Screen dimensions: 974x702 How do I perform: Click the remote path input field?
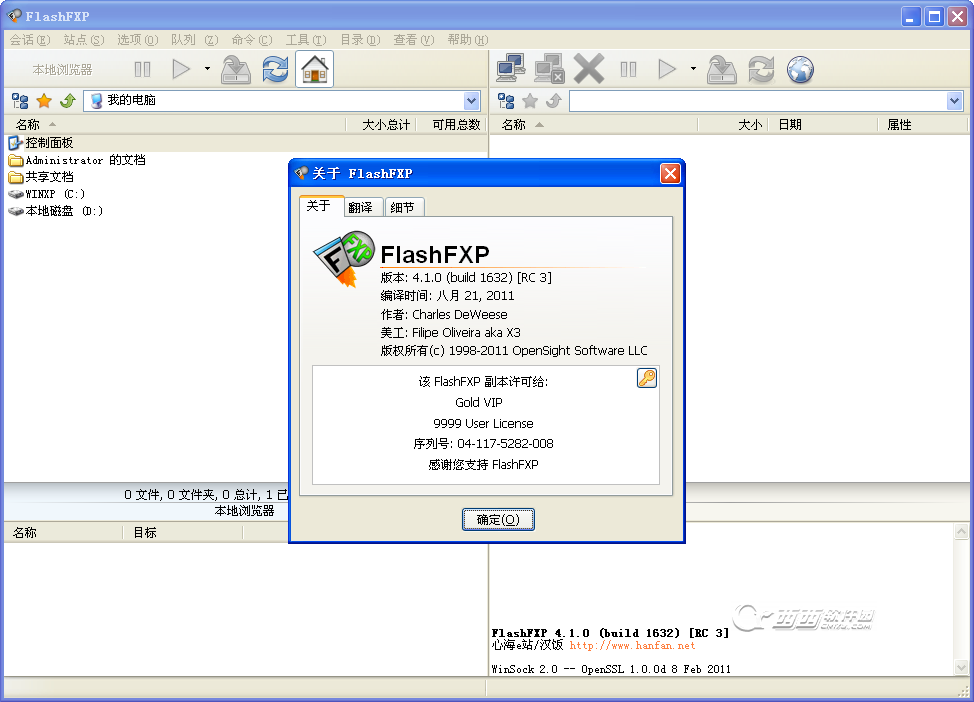pyautogui.click(x=758, y=101)
